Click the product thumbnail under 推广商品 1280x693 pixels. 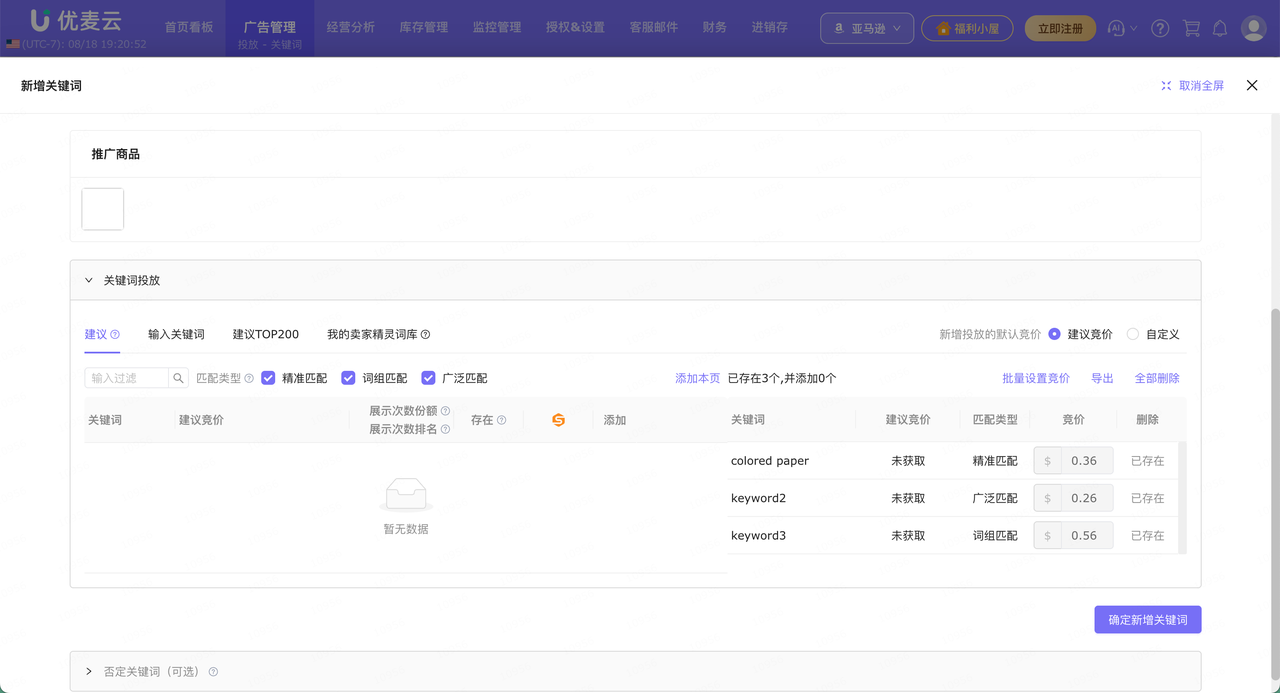coord(103,209)
